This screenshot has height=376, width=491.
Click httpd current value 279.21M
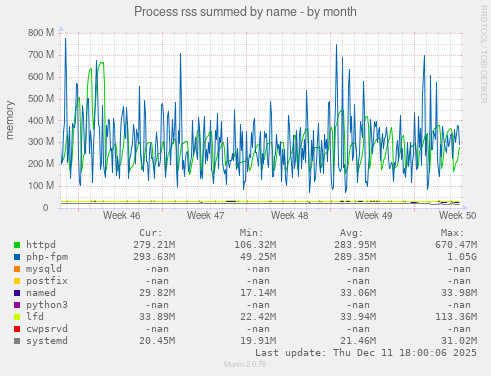154,245
